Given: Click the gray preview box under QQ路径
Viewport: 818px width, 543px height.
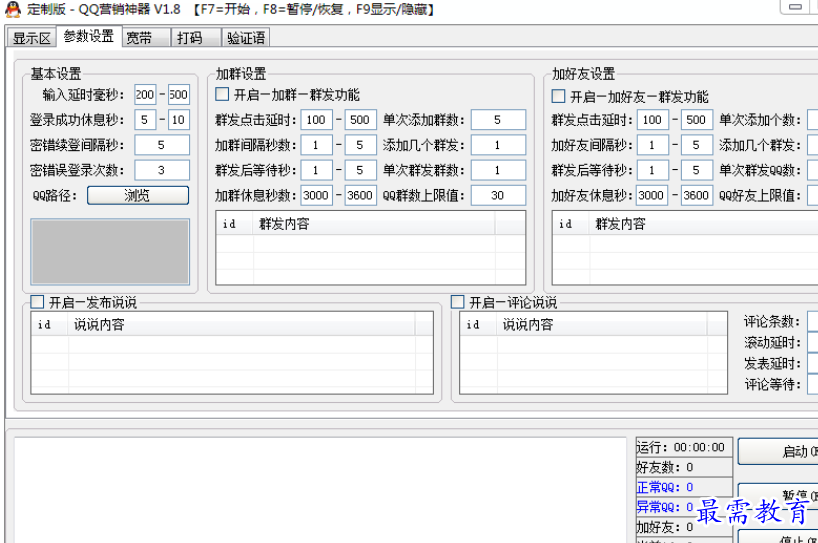Looking at the screenshot, I should (110, 251).
